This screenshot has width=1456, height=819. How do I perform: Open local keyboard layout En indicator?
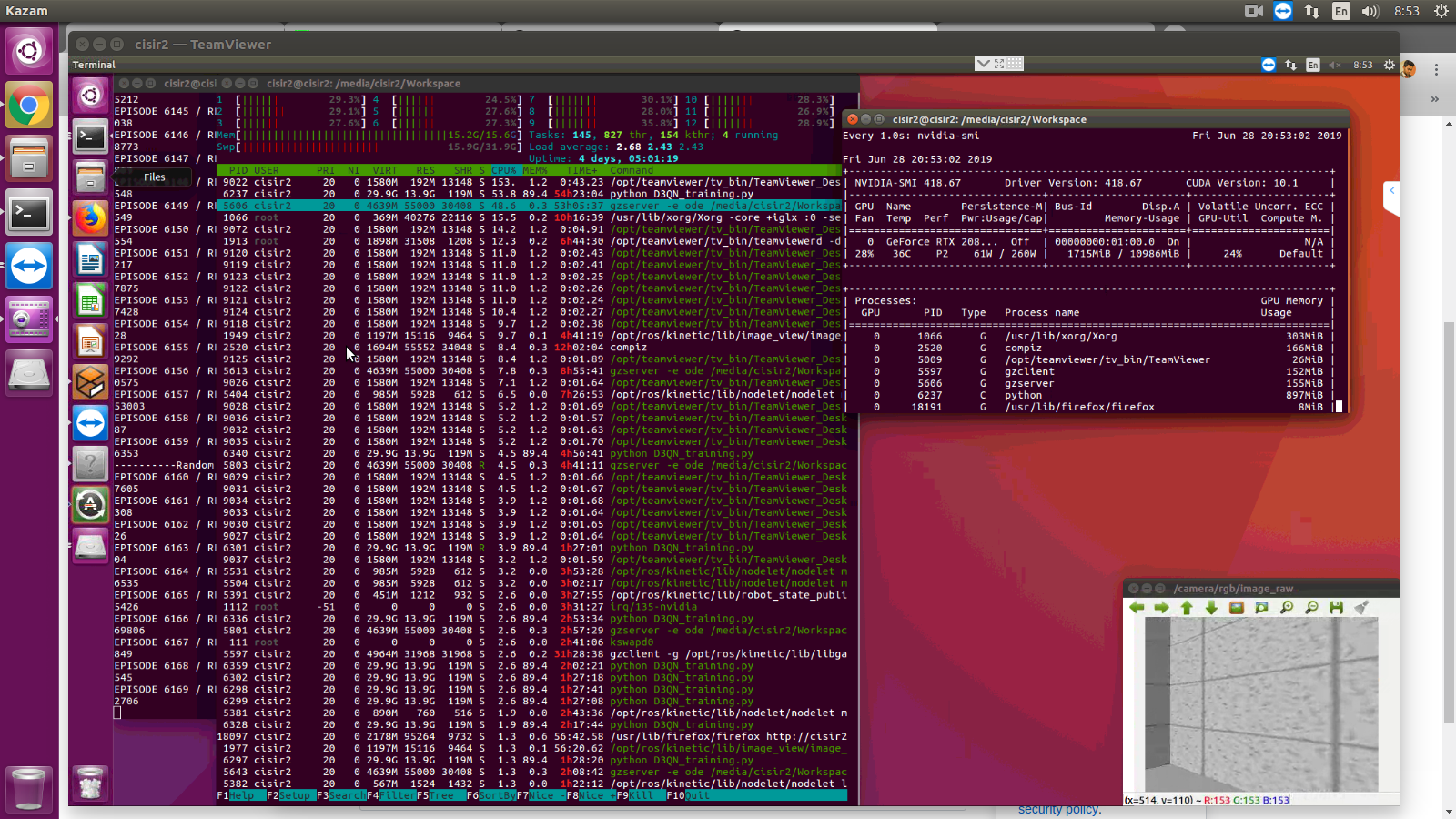tap(1341, 11)
